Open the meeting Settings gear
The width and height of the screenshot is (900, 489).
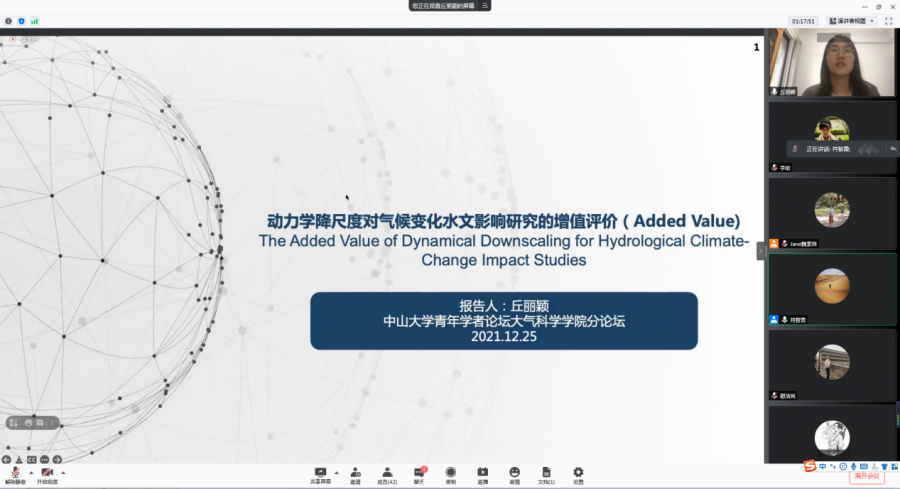578,472
